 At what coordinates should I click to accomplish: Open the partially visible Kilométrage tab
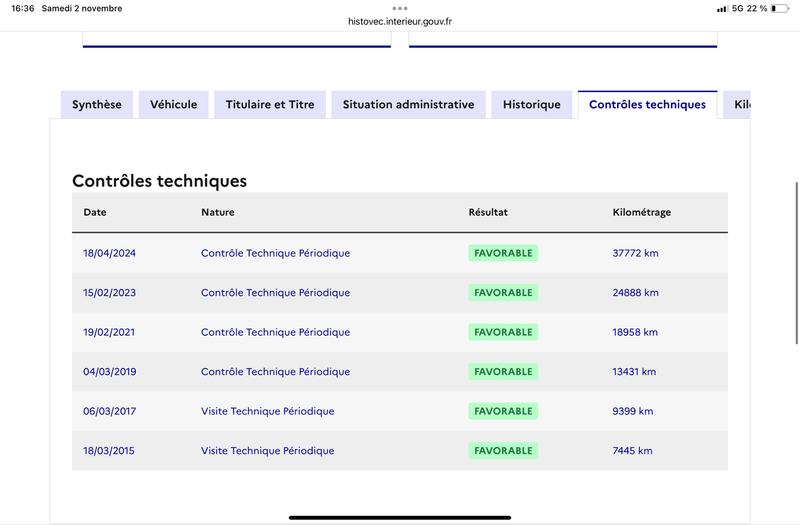737,105
